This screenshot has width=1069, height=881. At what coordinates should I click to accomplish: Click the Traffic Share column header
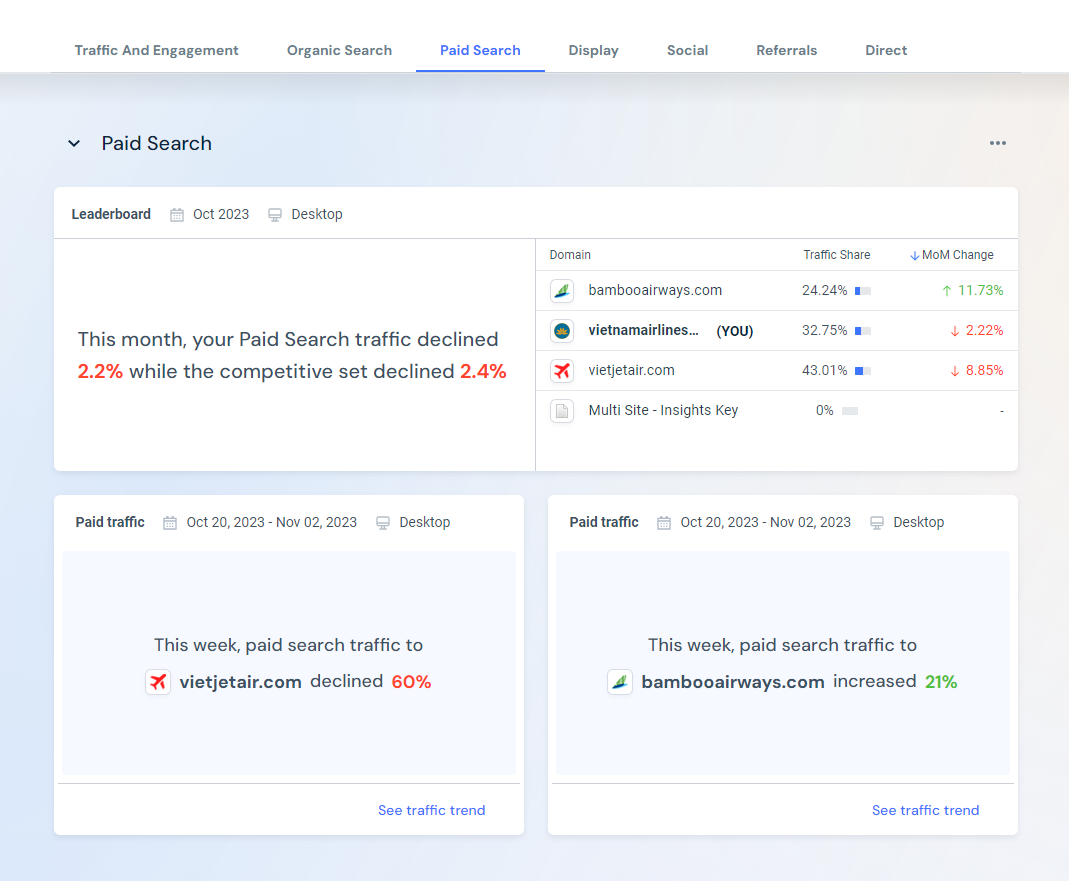[x=837, y=255]
